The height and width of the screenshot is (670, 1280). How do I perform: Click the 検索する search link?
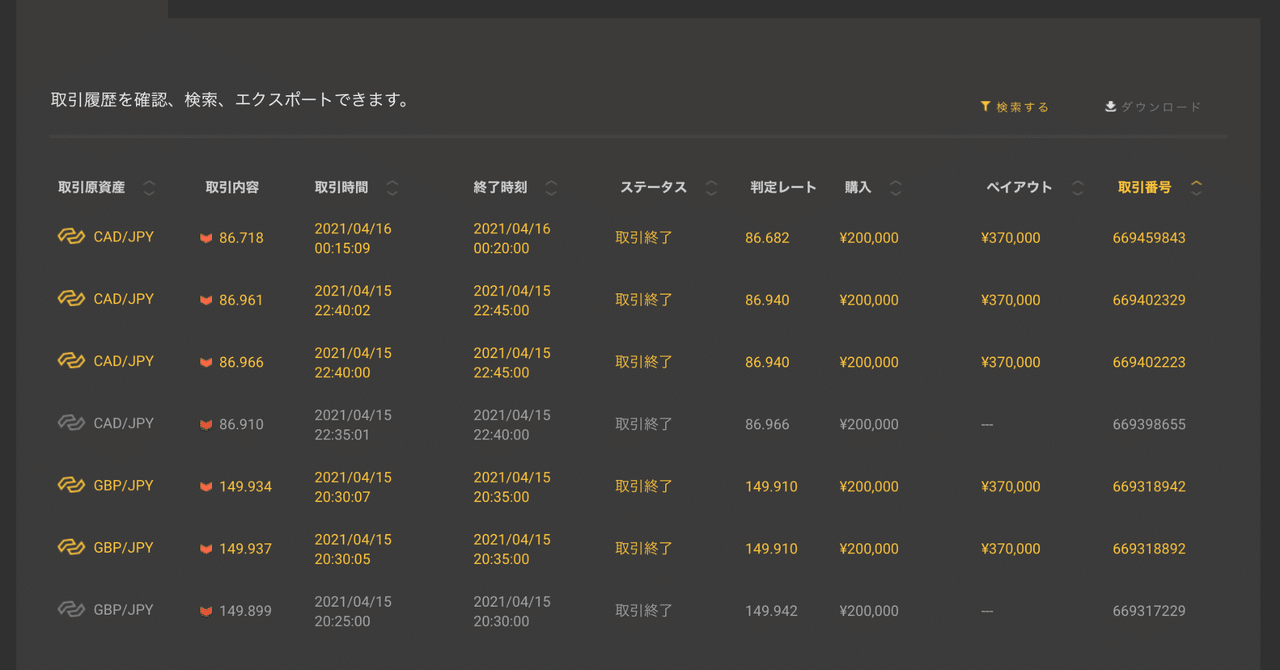[x=1021, y=106]
